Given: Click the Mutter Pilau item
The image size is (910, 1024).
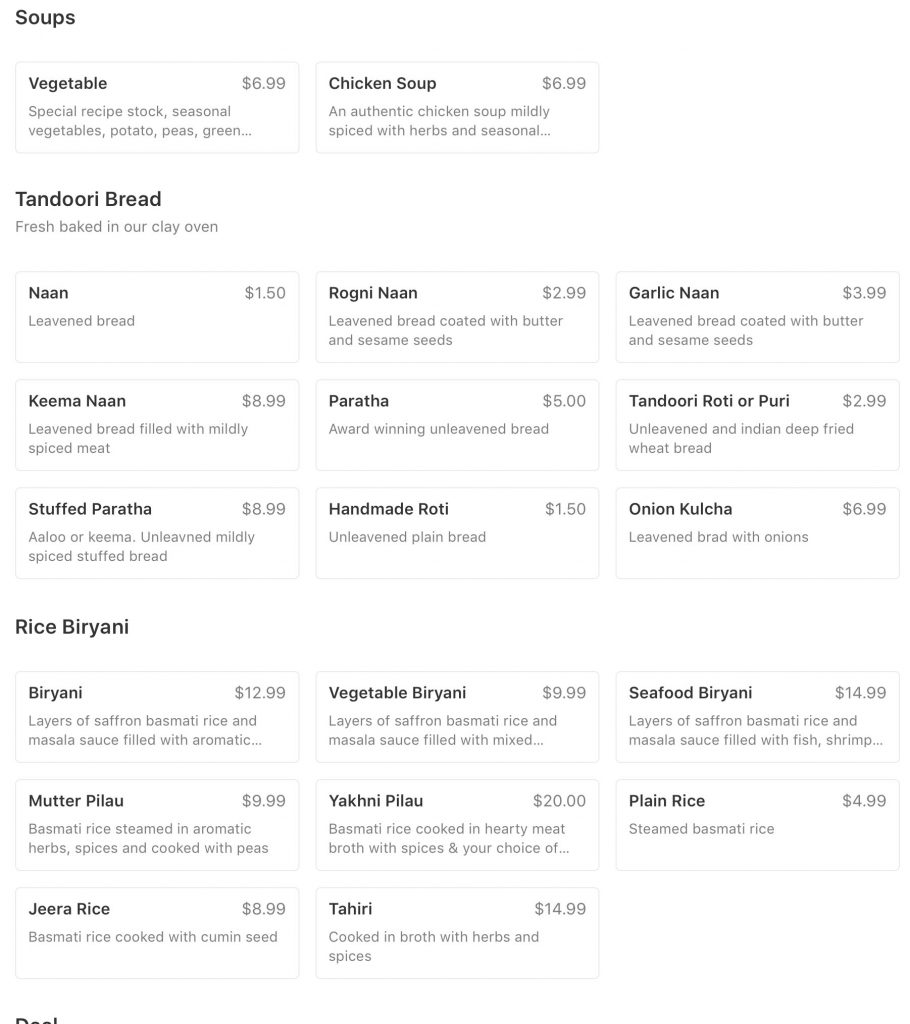Looking at the screenshot, I should pyautogui.click(x=157, y=824).
